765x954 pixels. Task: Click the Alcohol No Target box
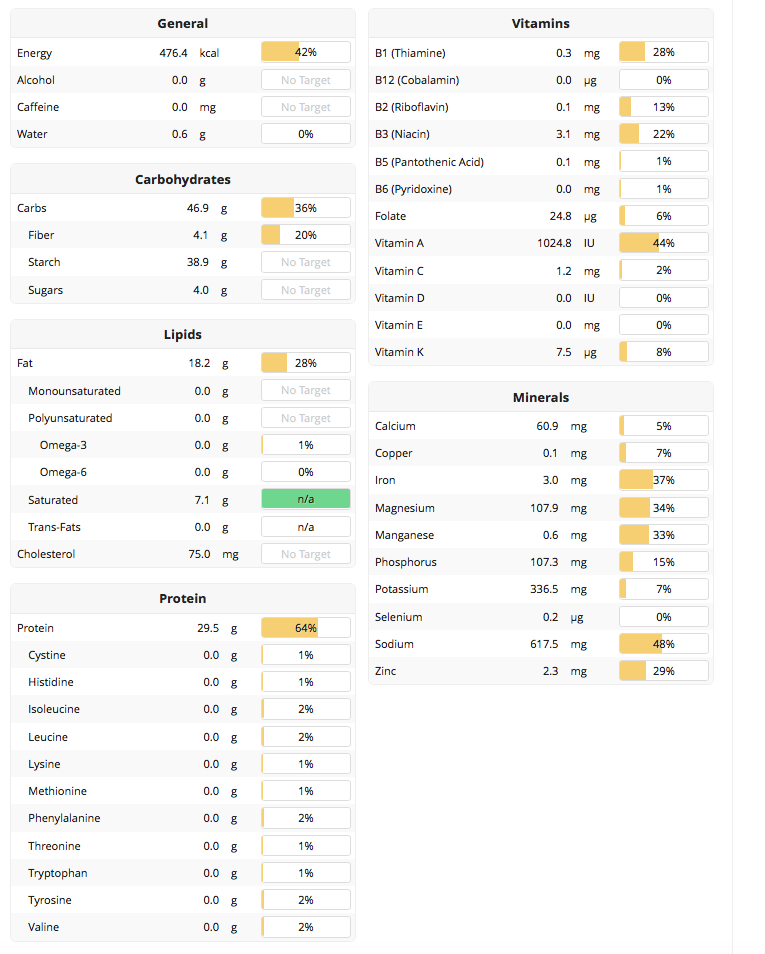click(x=306, y=80)
